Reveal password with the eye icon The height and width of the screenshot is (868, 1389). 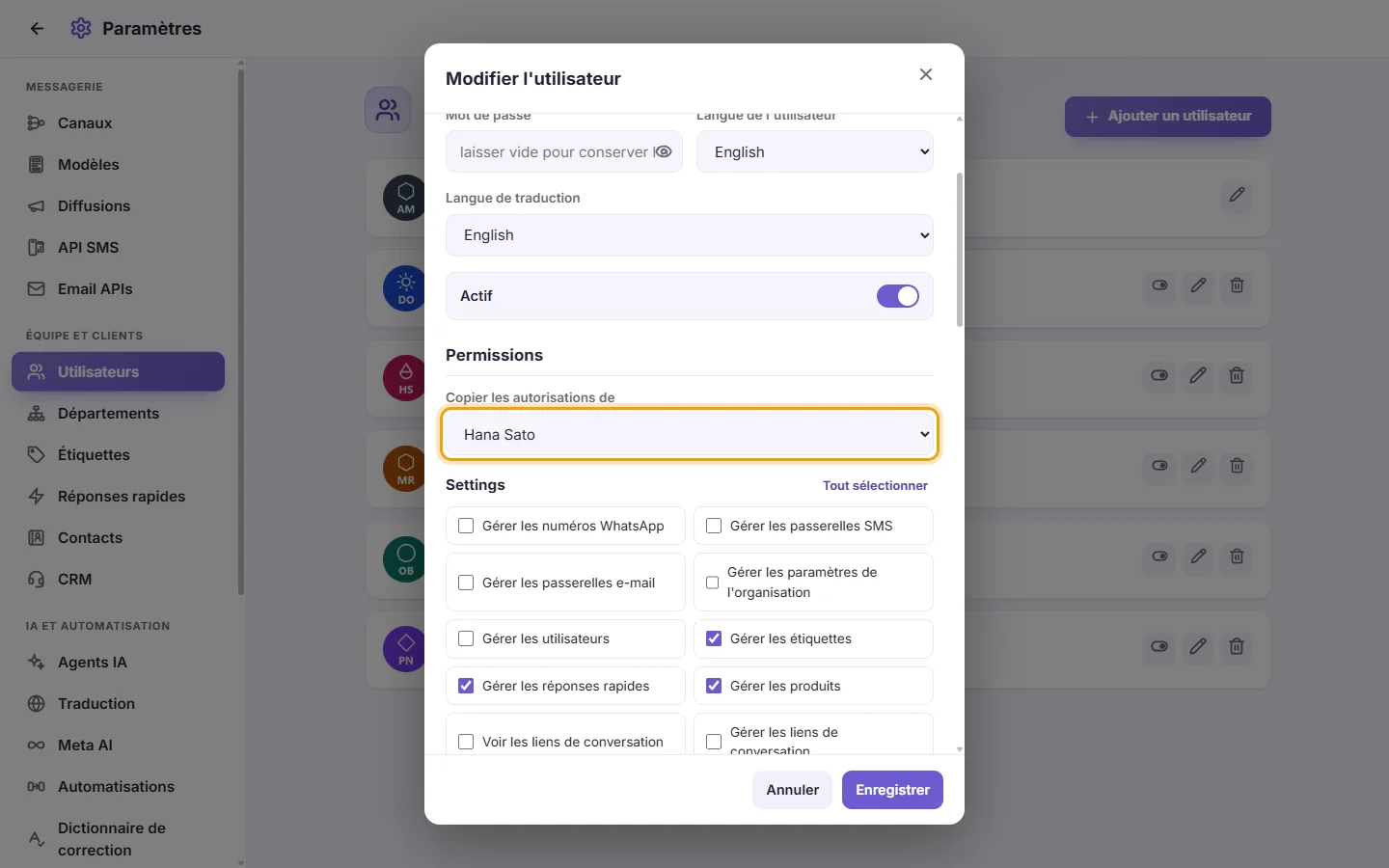coord(664,151)
